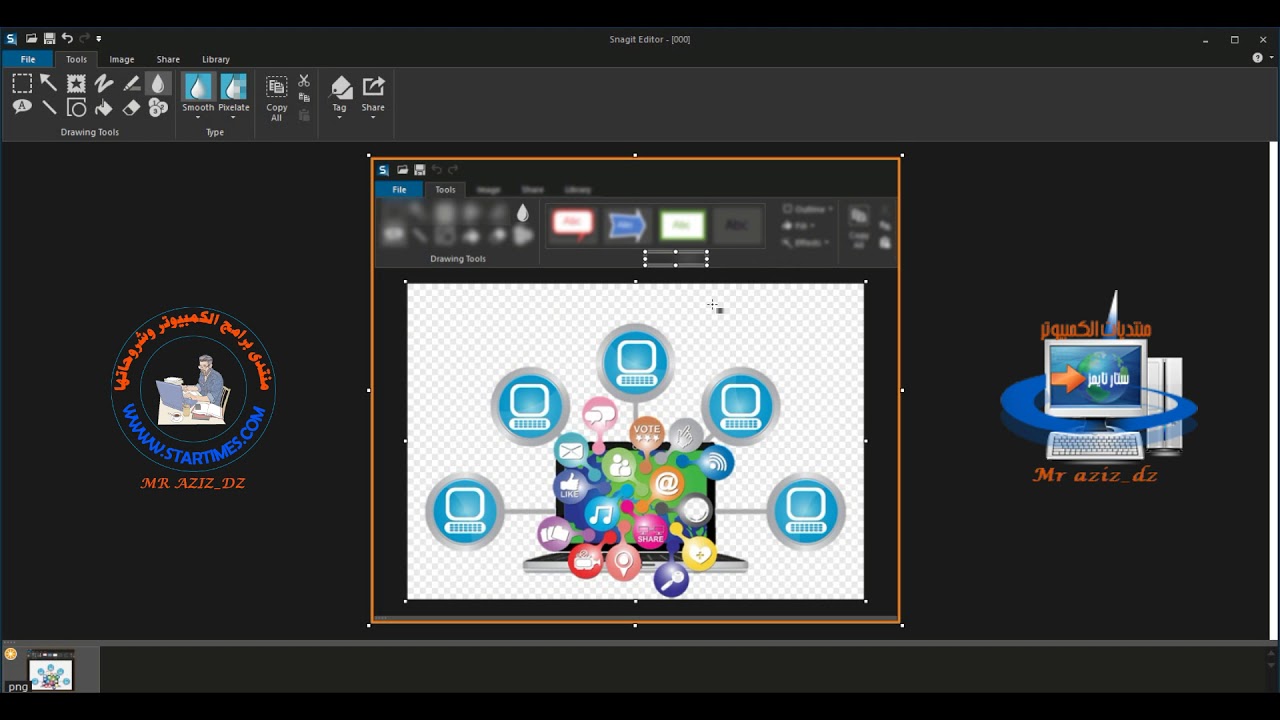
Task: Pick the freehand Pen tool
Action: pyautogui.click(x=104, y=84)
